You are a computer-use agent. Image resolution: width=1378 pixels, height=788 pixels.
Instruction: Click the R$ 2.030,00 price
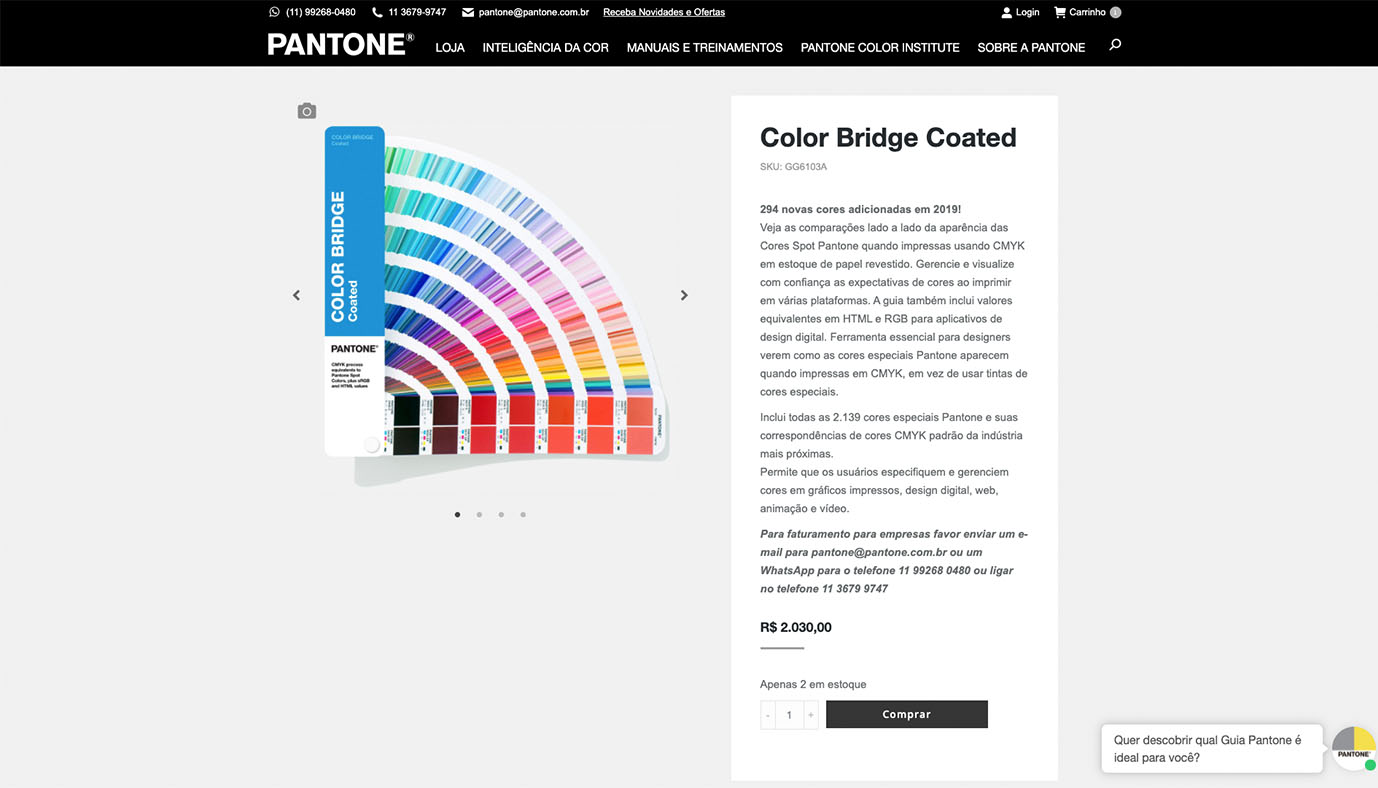point(796,628)
